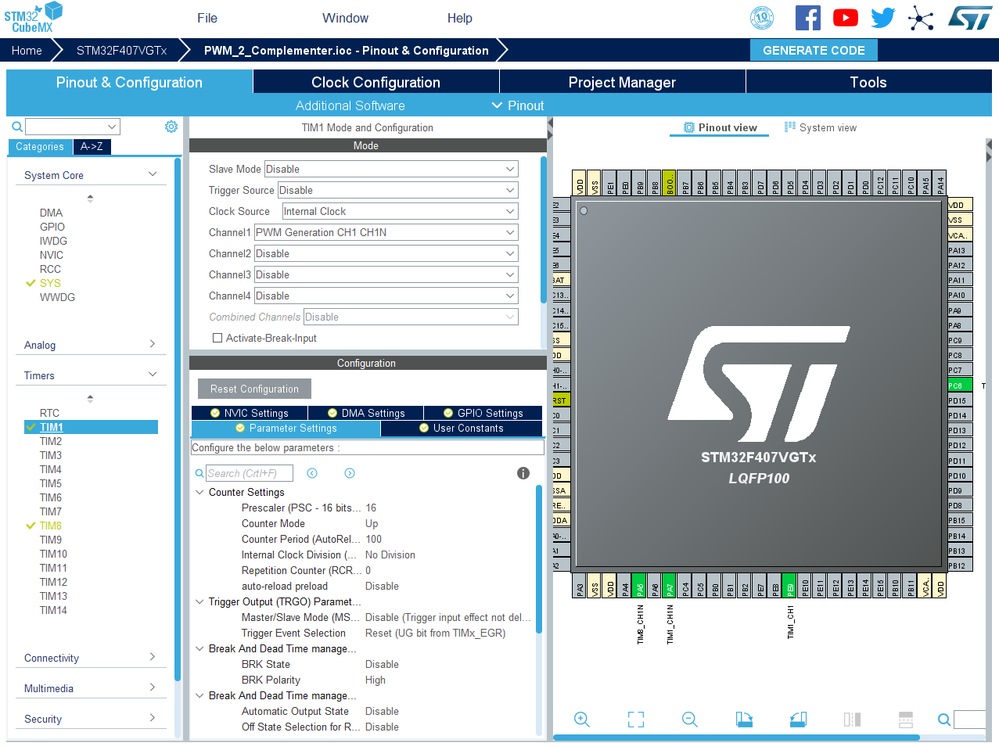Screen dimensions: 999x746
Task: Click the peripheral search combo box
Action: point(73,127)
